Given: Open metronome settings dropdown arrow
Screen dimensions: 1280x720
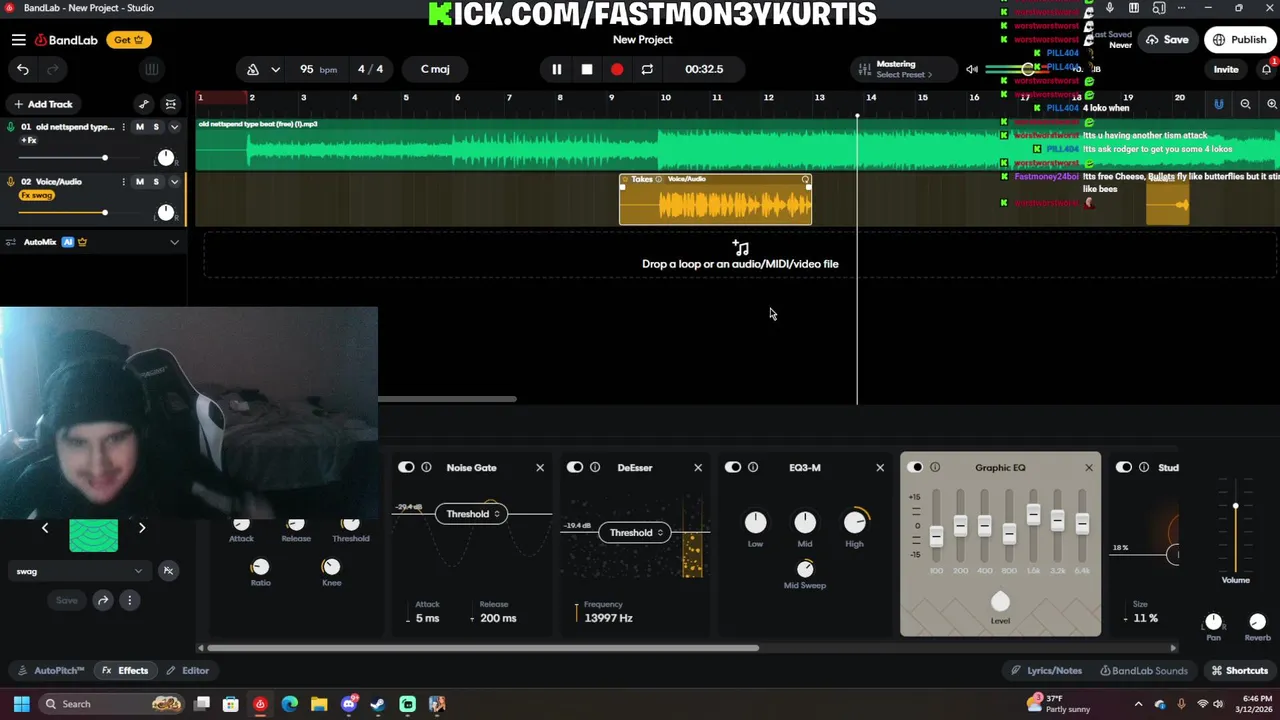Looking at the screenshot, I should 275,69.
